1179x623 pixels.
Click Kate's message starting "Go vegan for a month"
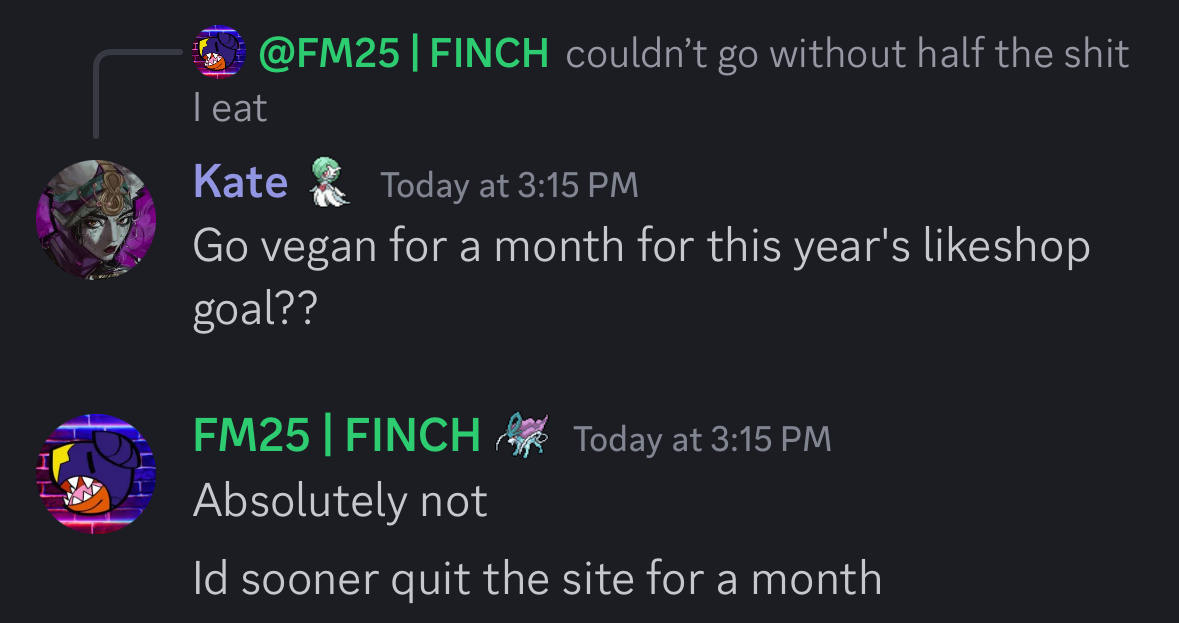click(640, 246)
